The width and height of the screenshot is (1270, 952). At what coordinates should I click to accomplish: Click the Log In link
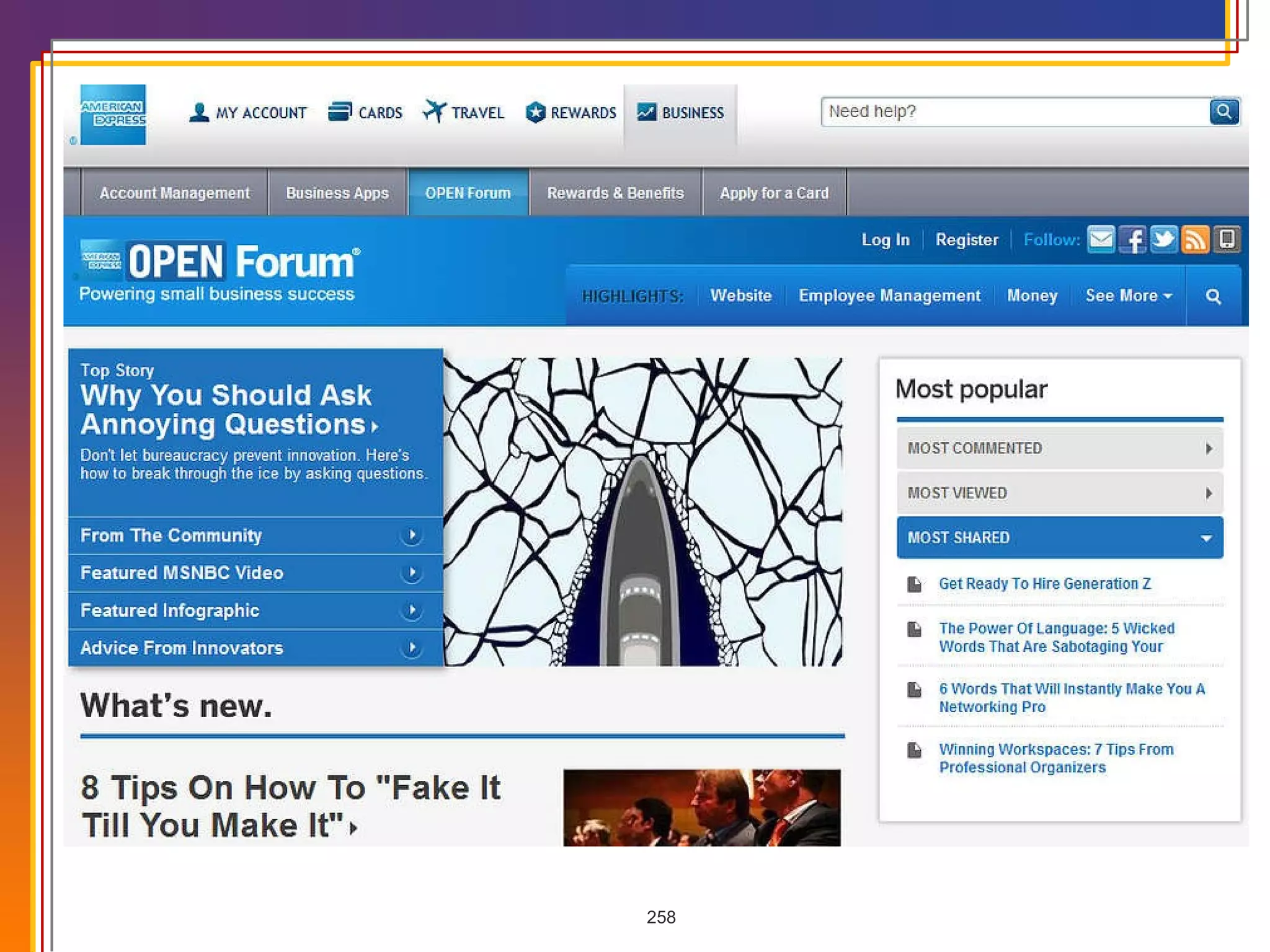point(885,240)
